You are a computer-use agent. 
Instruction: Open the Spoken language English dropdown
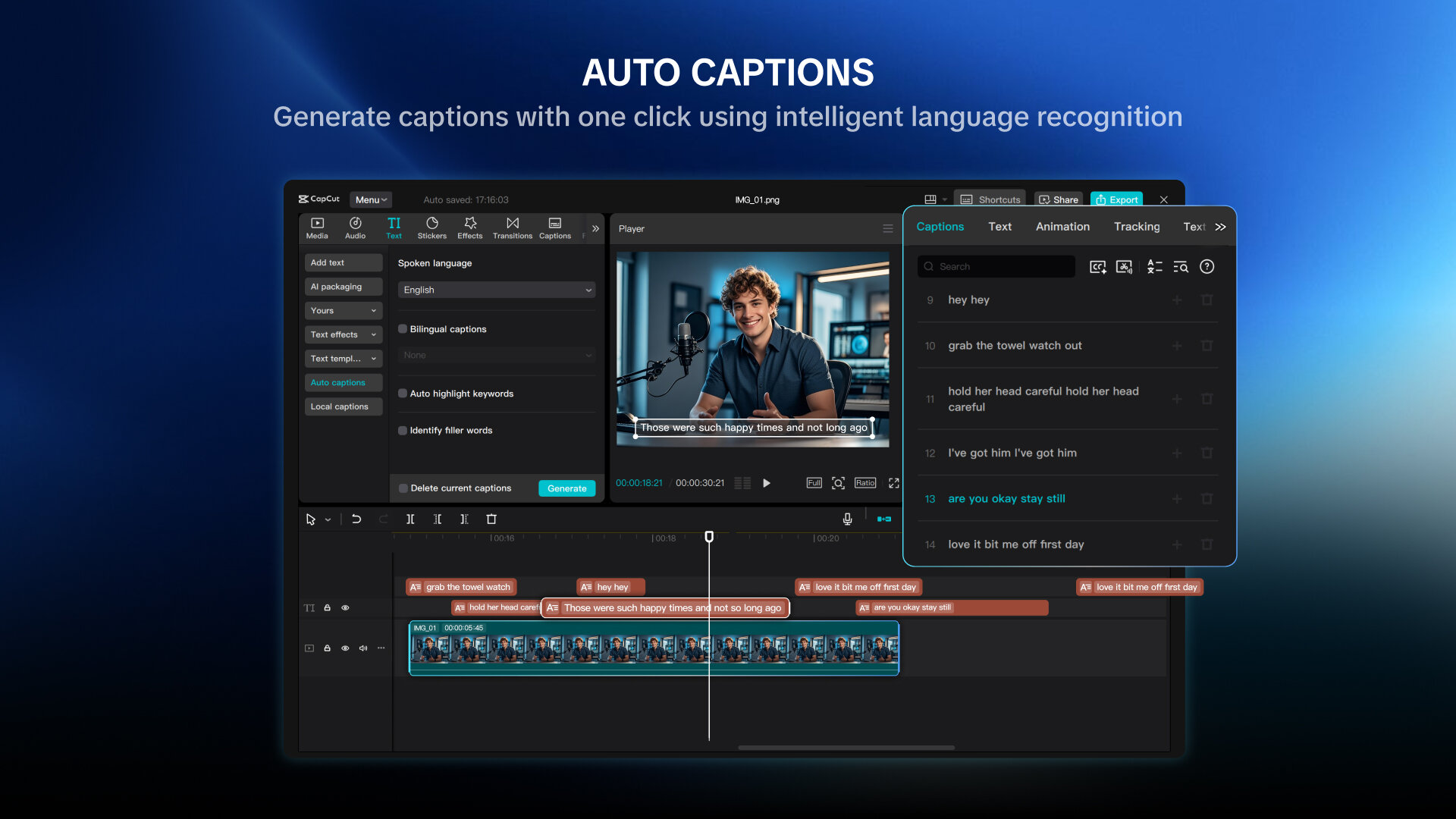click(x=497, y=290)
